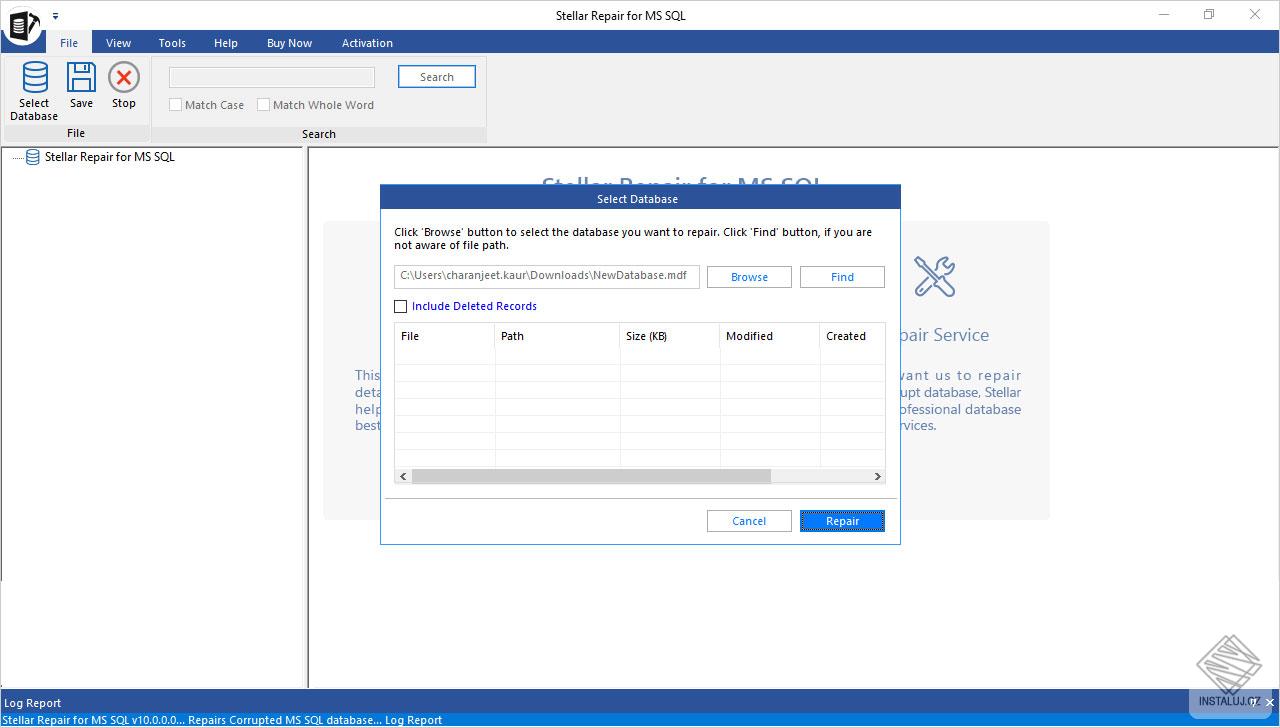Toggle the Match Case checkbox
The height and width of the screenshot is (728, 1280).
click(x=176, y=105)
